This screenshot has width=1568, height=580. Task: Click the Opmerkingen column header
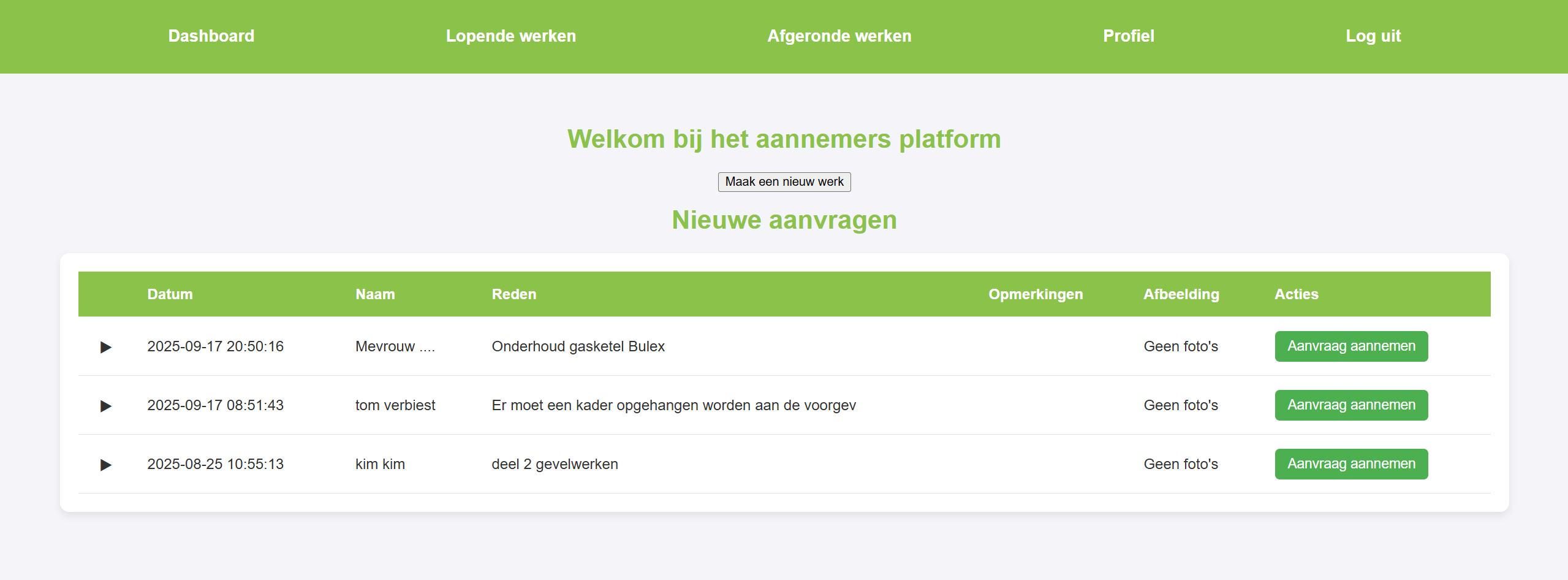pos(1035,294)
